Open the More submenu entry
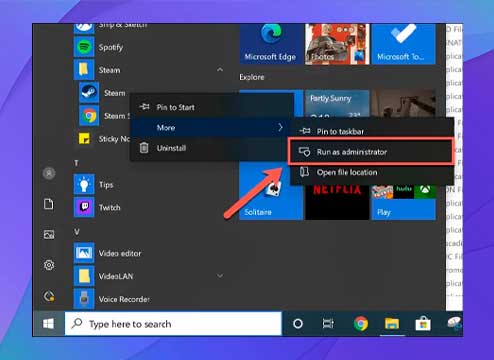This screenshot has height=360, width=494. click(x=211, y=127)
